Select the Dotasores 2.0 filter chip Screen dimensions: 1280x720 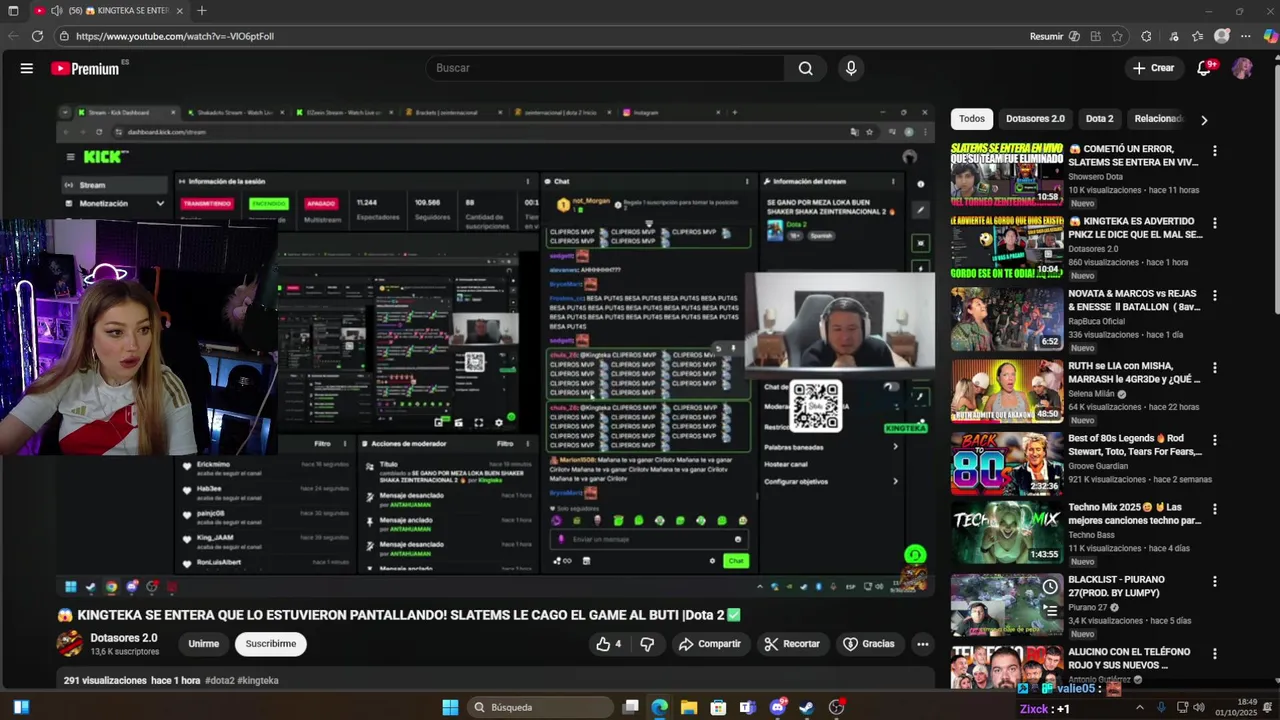coord(1035,118)
